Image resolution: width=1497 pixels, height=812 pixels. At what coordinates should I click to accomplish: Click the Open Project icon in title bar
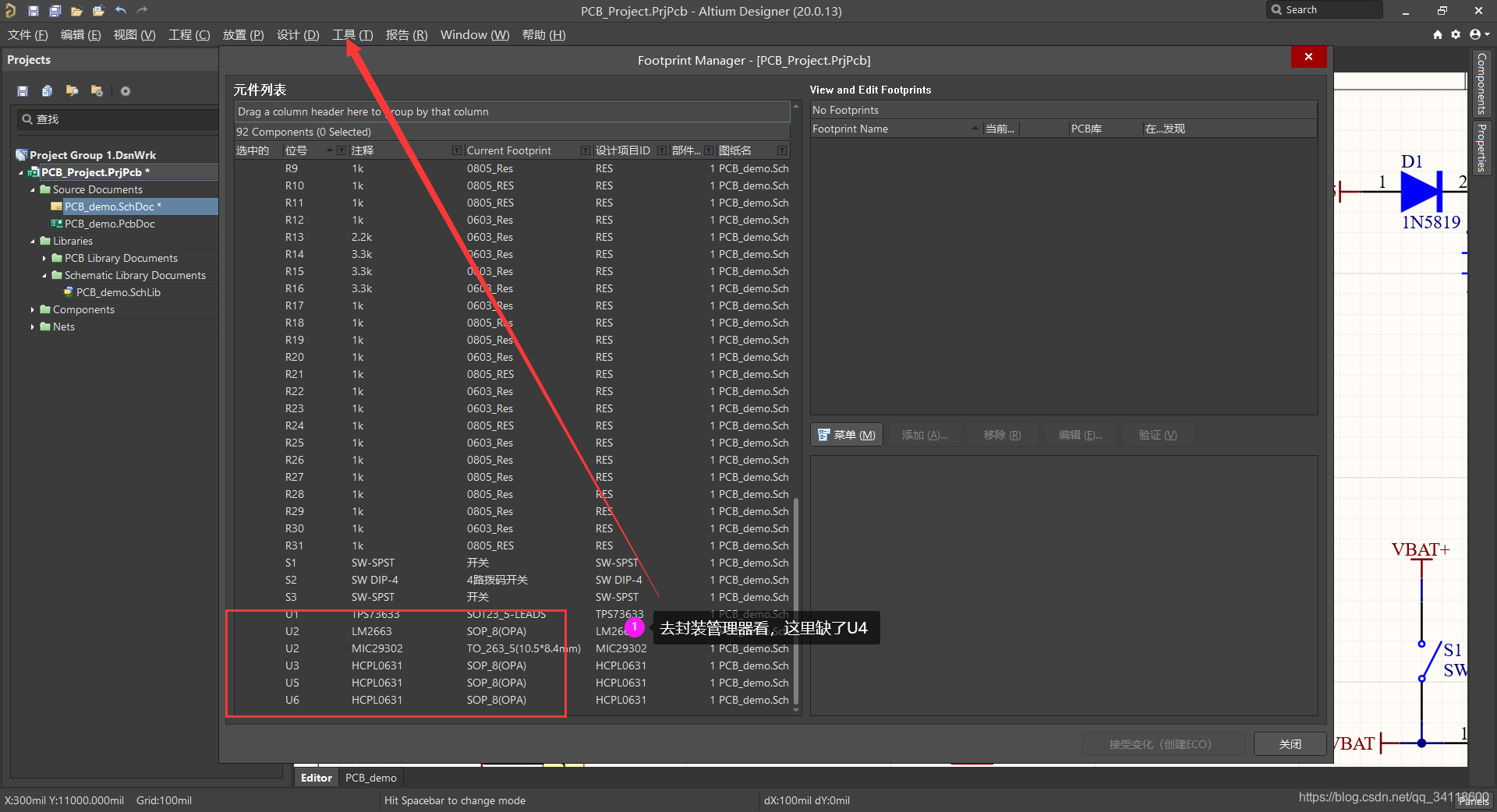pos(98,10)
